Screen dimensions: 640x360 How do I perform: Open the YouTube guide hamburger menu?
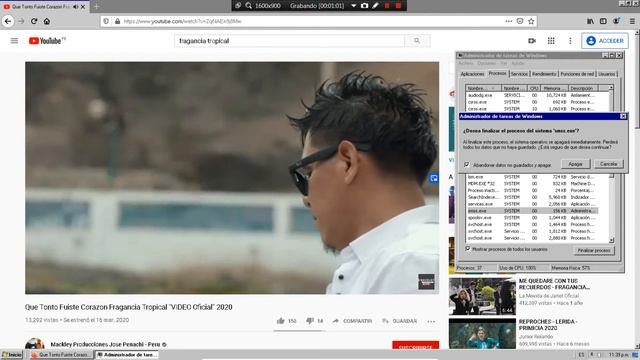[14, 41]
